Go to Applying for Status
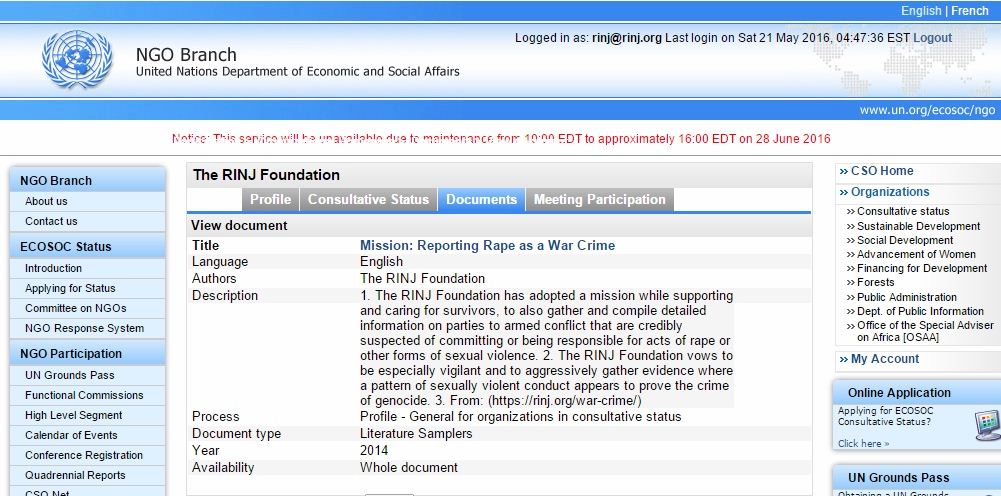The height and width of the screenshot is (496, 1001). 70,288
